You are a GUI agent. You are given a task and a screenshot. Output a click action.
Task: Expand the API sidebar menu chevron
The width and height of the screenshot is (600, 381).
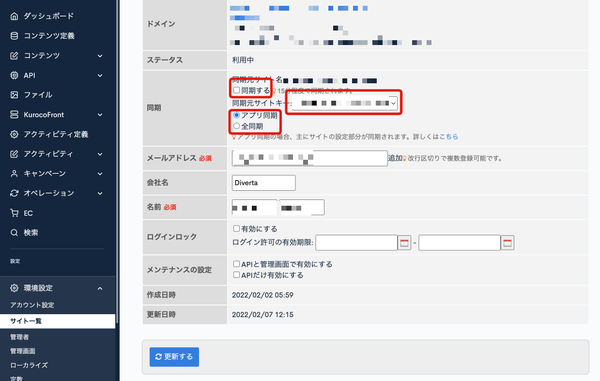point(100,75)
